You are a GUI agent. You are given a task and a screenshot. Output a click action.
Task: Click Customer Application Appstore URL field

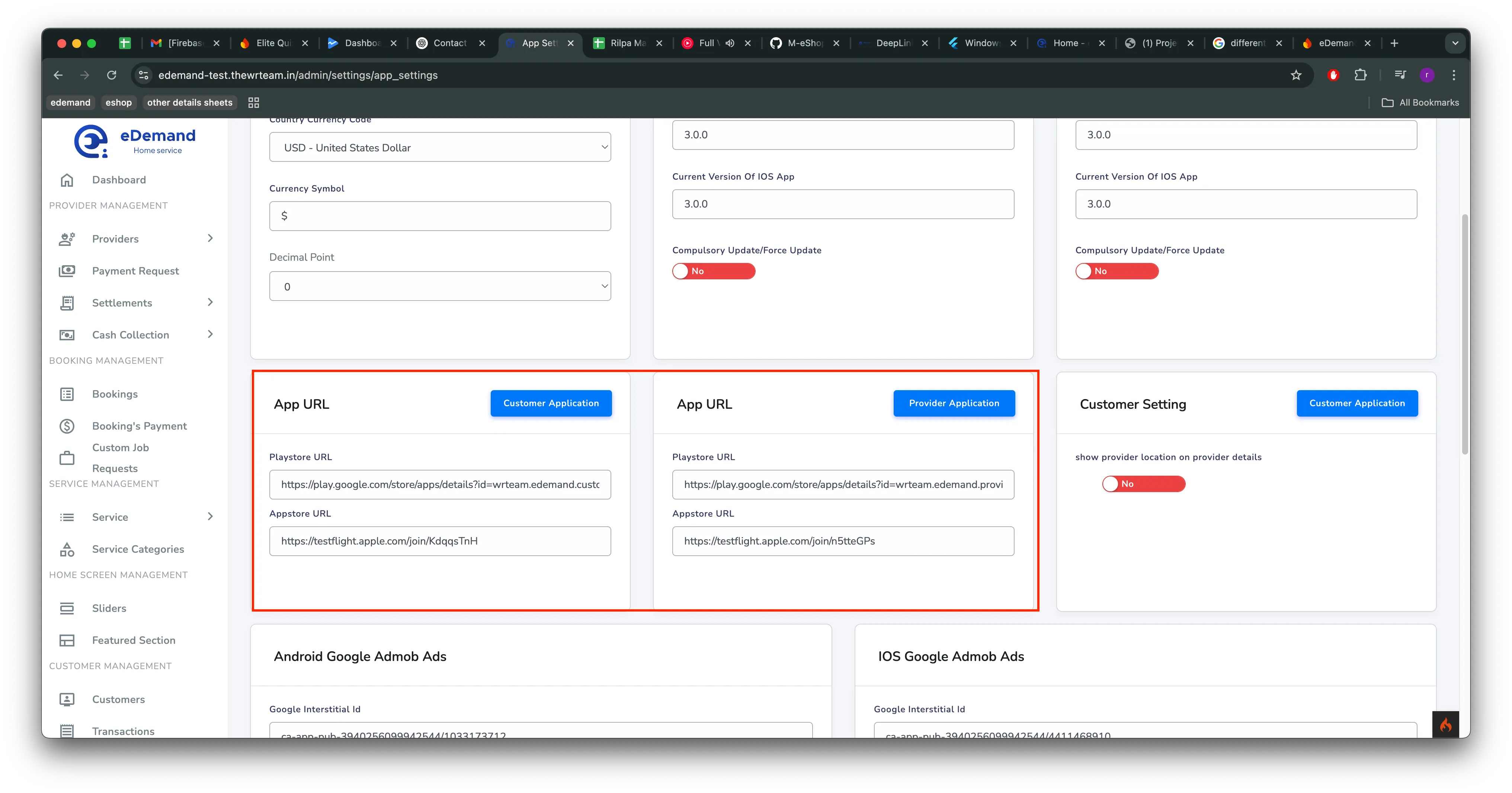point(440,540)
